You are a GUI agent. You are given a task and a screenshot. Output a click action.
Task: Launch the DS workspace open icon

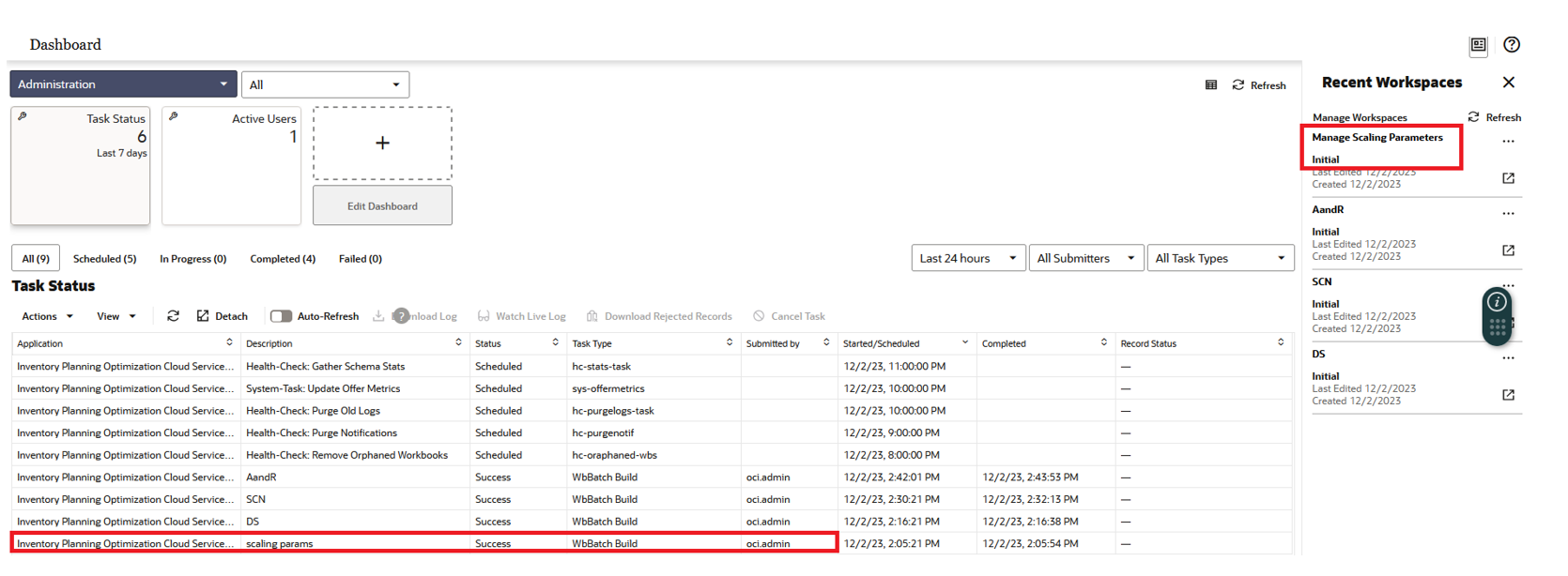click(1508, 395)
